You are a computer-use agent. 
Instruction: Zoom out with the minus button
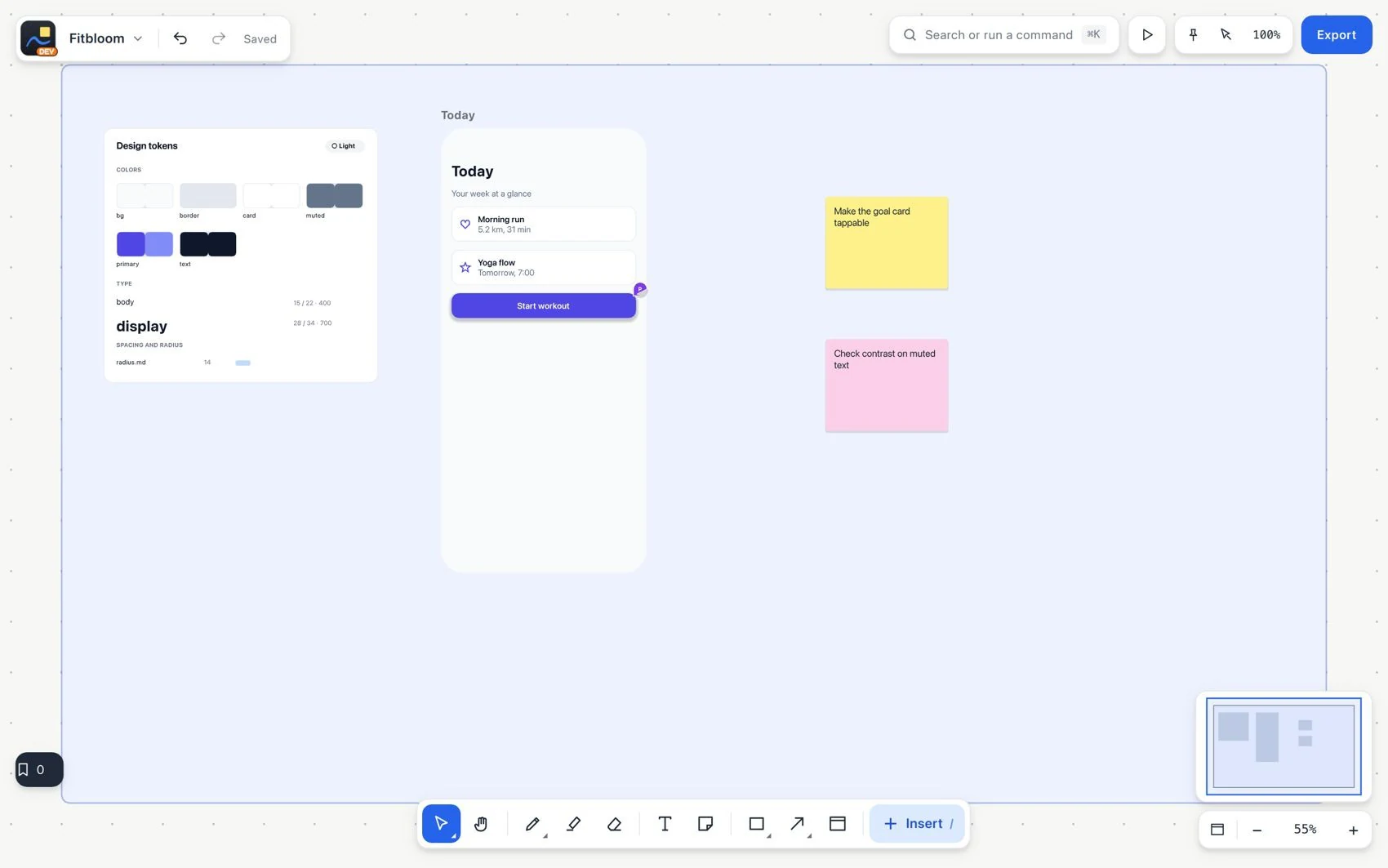pos(1257,830)
